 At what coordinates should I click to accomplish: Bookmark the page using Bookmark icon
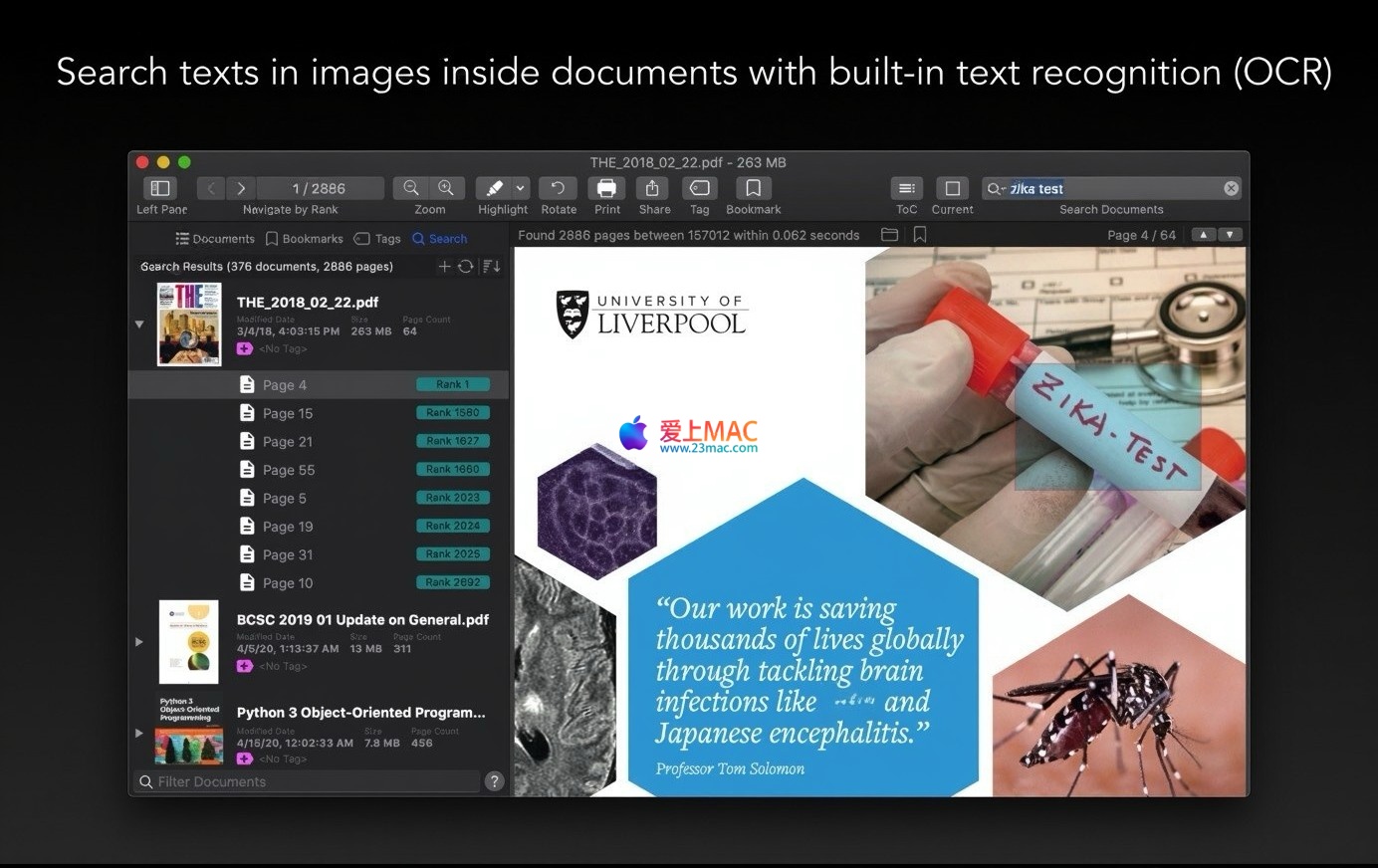point(753,188)
